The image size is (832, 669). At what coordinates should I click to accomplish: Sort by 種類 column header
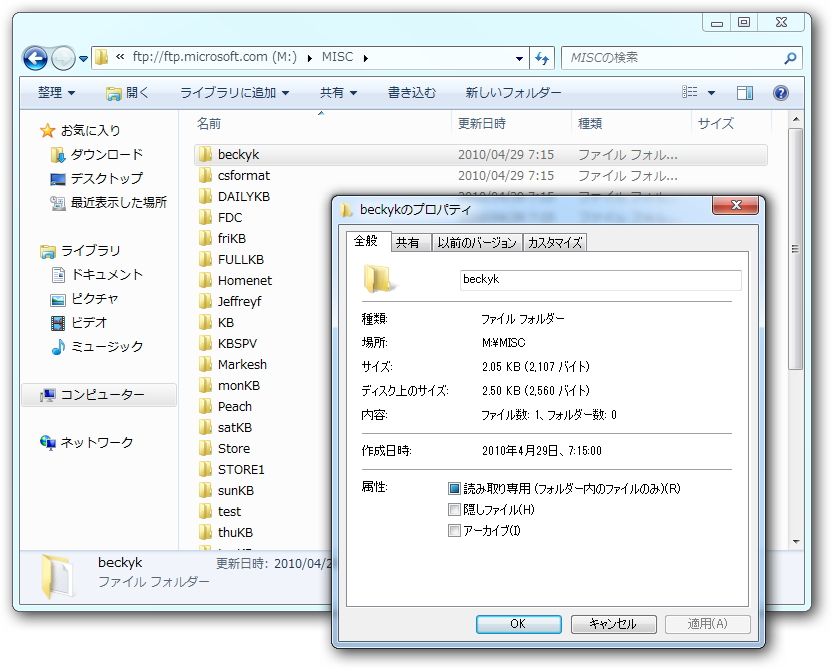tap(590, 124)
